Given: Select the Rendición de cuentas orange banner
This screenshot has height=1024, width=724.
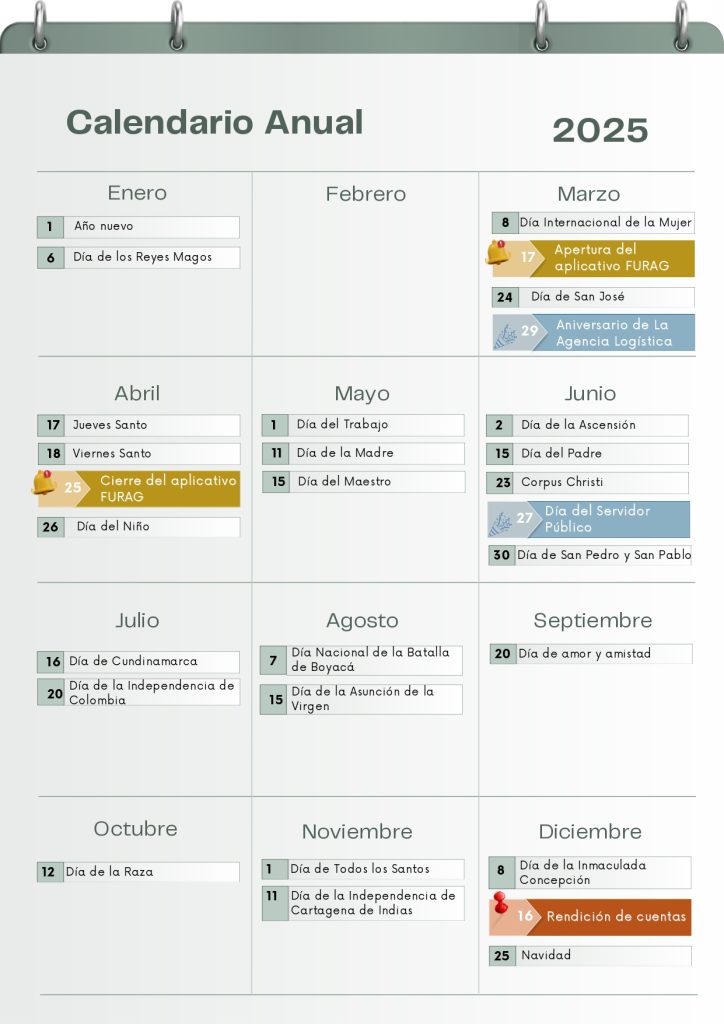Looking at the screenshot, I should (590, 917).
